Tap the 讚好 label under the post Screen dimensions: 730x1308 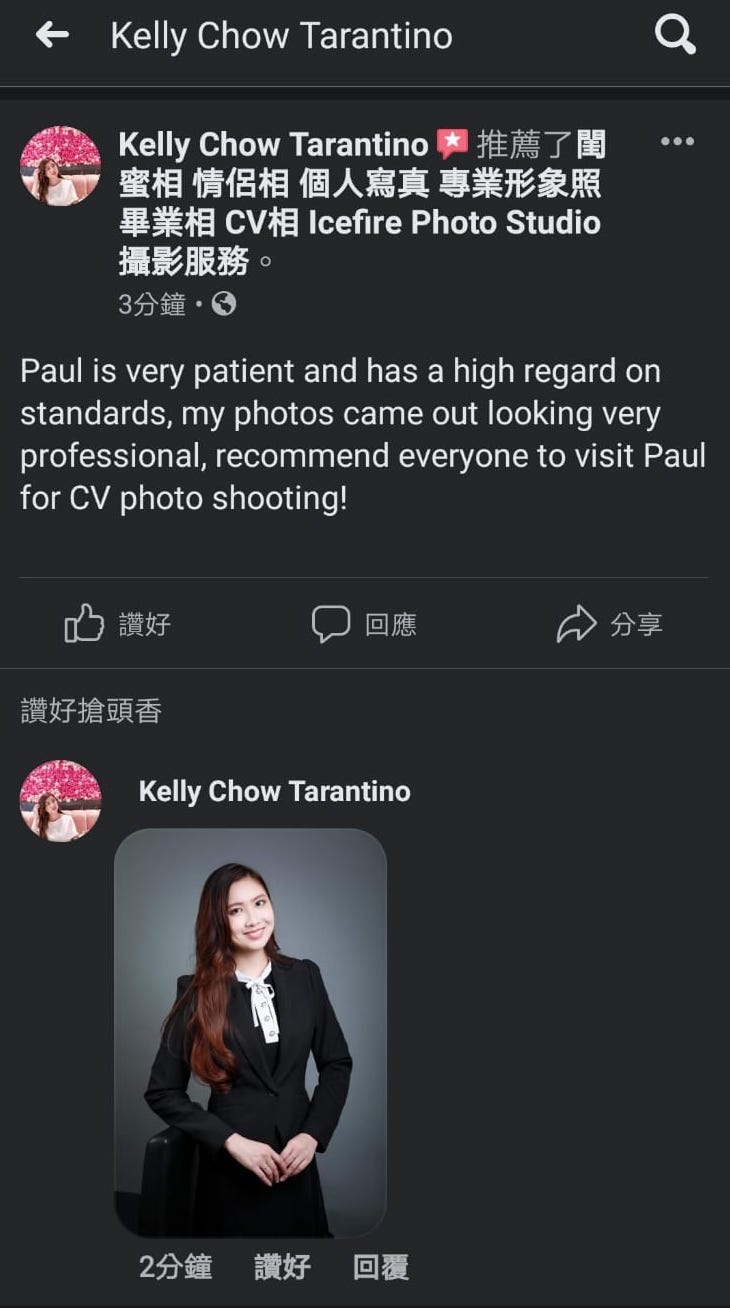[145, 625]
